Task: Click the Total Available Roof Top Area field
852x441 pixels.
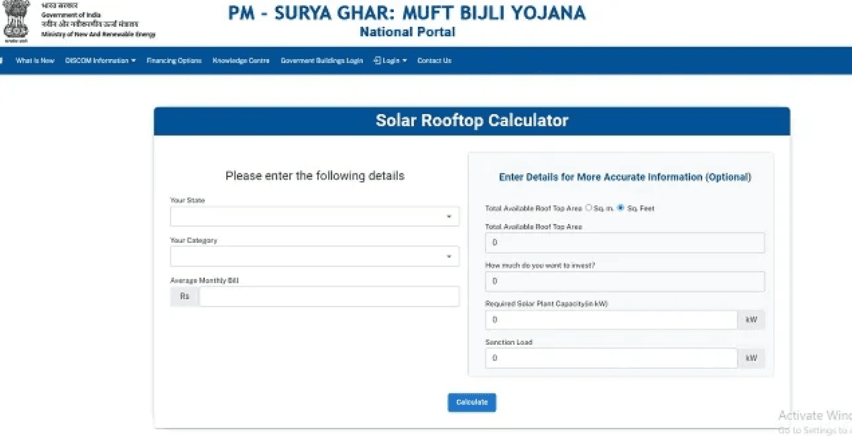Action: point(625,243)
